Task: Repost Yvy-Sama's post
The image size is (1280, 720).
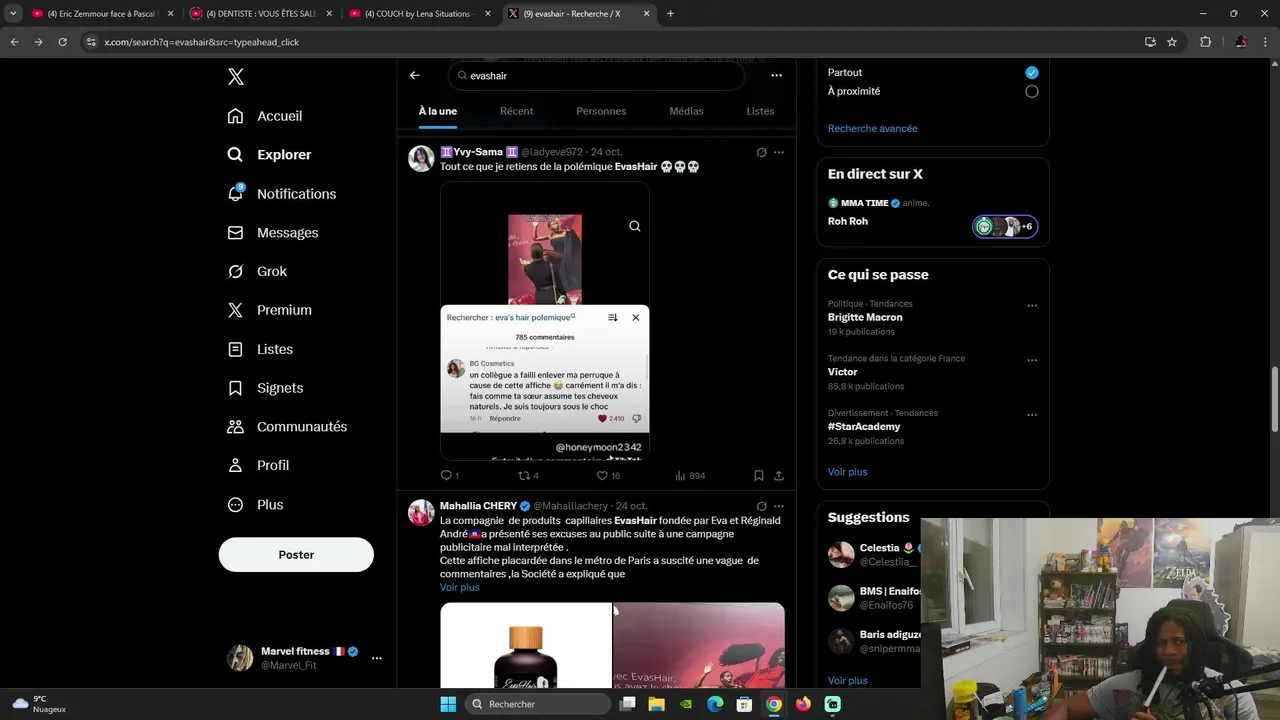Action: coord(528,476)
